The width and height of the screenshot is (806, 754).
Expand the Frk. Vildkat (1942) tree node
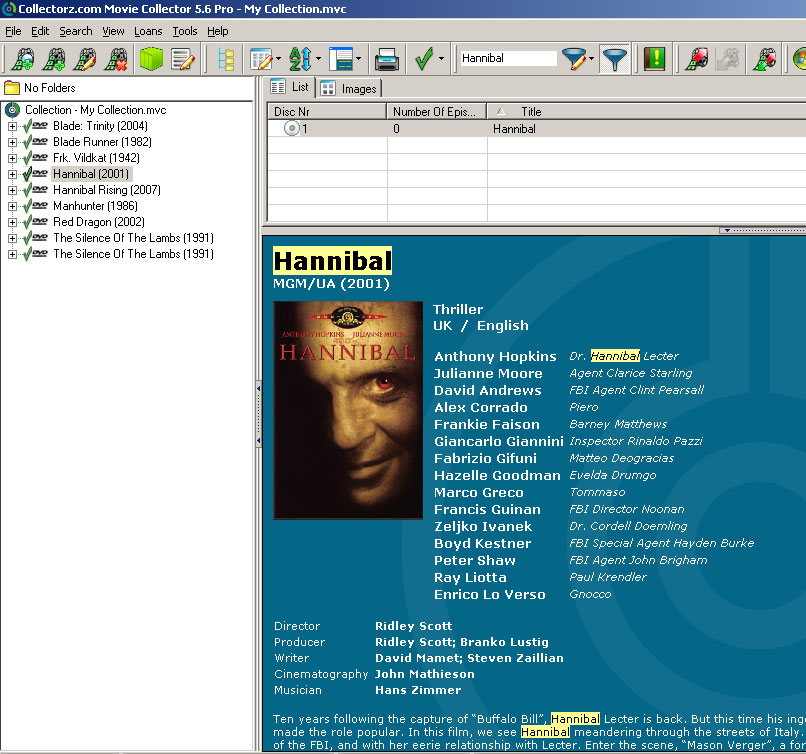click(x=12, y=158)
